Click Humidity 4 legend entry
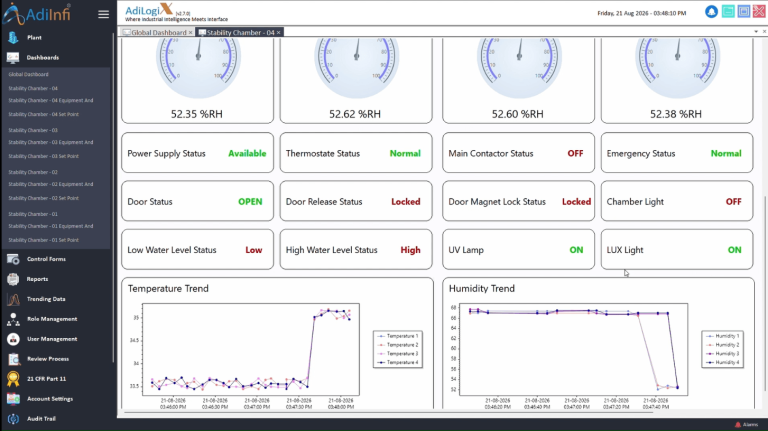 coord(722,362)
